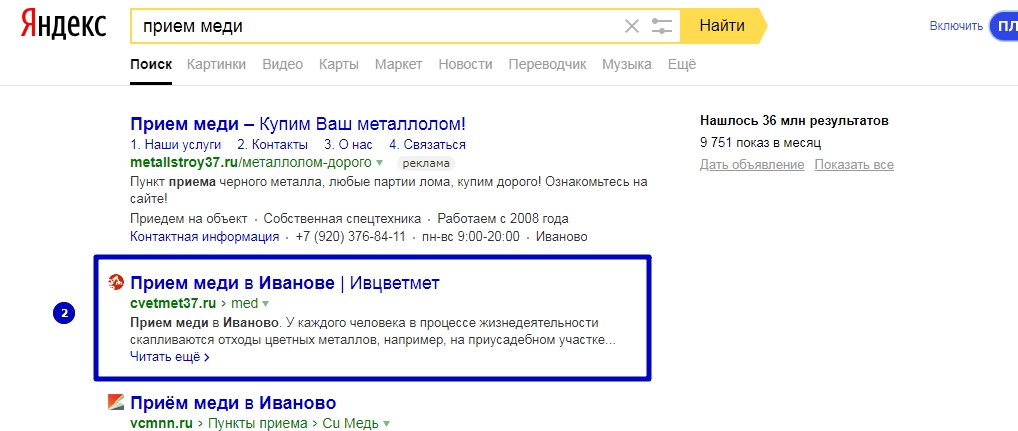Click the О нас sitelink
Viewport: 1018px width, 431px height.
[349, 144]
